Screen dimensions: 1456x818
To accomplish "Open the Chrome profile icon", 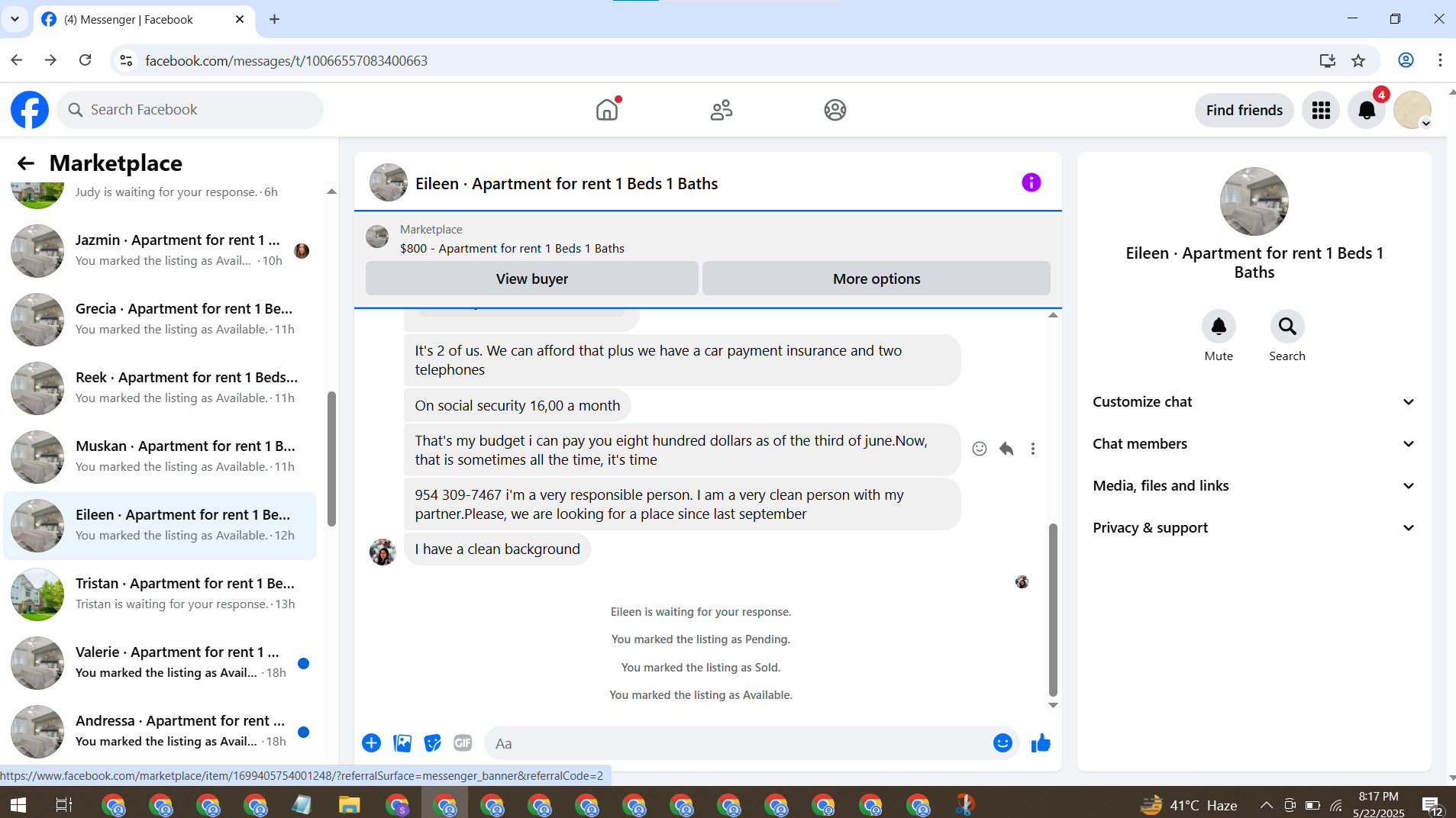I will [1406, 60].
